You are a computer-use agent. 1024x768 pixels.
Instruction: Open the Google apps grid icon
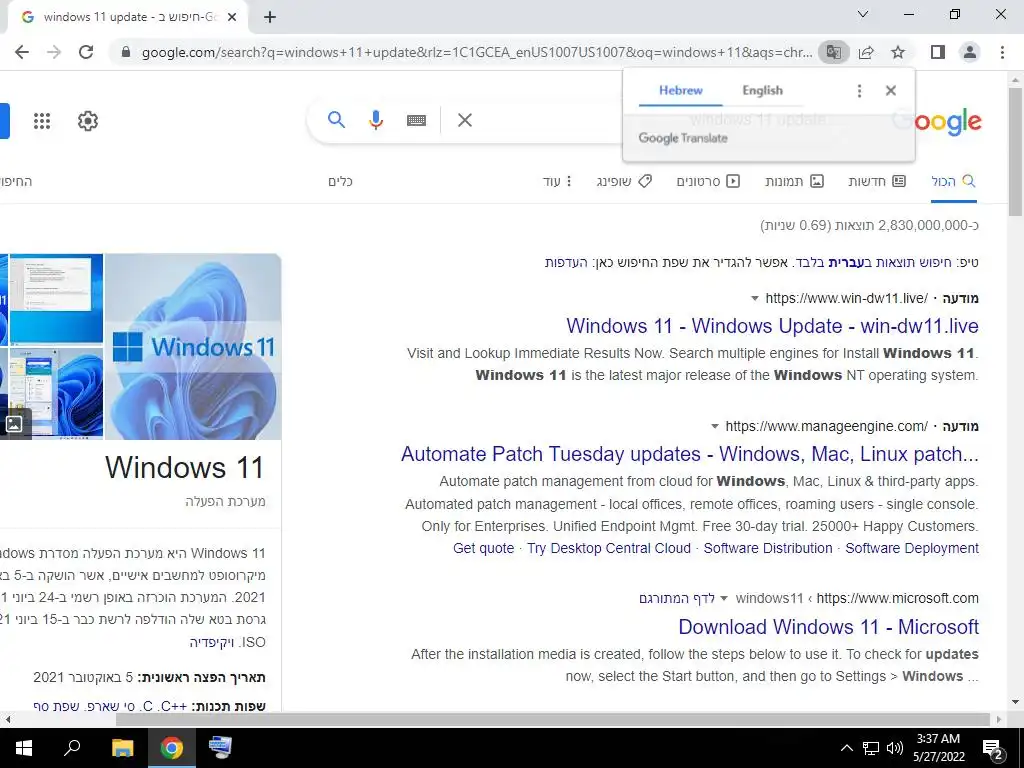pyautogui.click(x=42, y=121)
